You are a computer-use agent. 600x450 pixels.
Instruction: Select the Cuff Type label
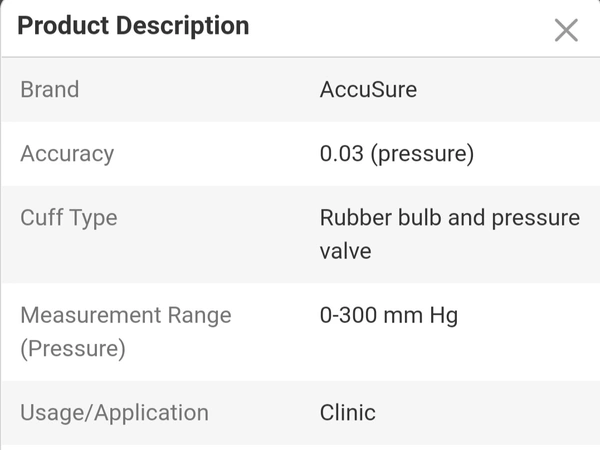coord(68,217)
